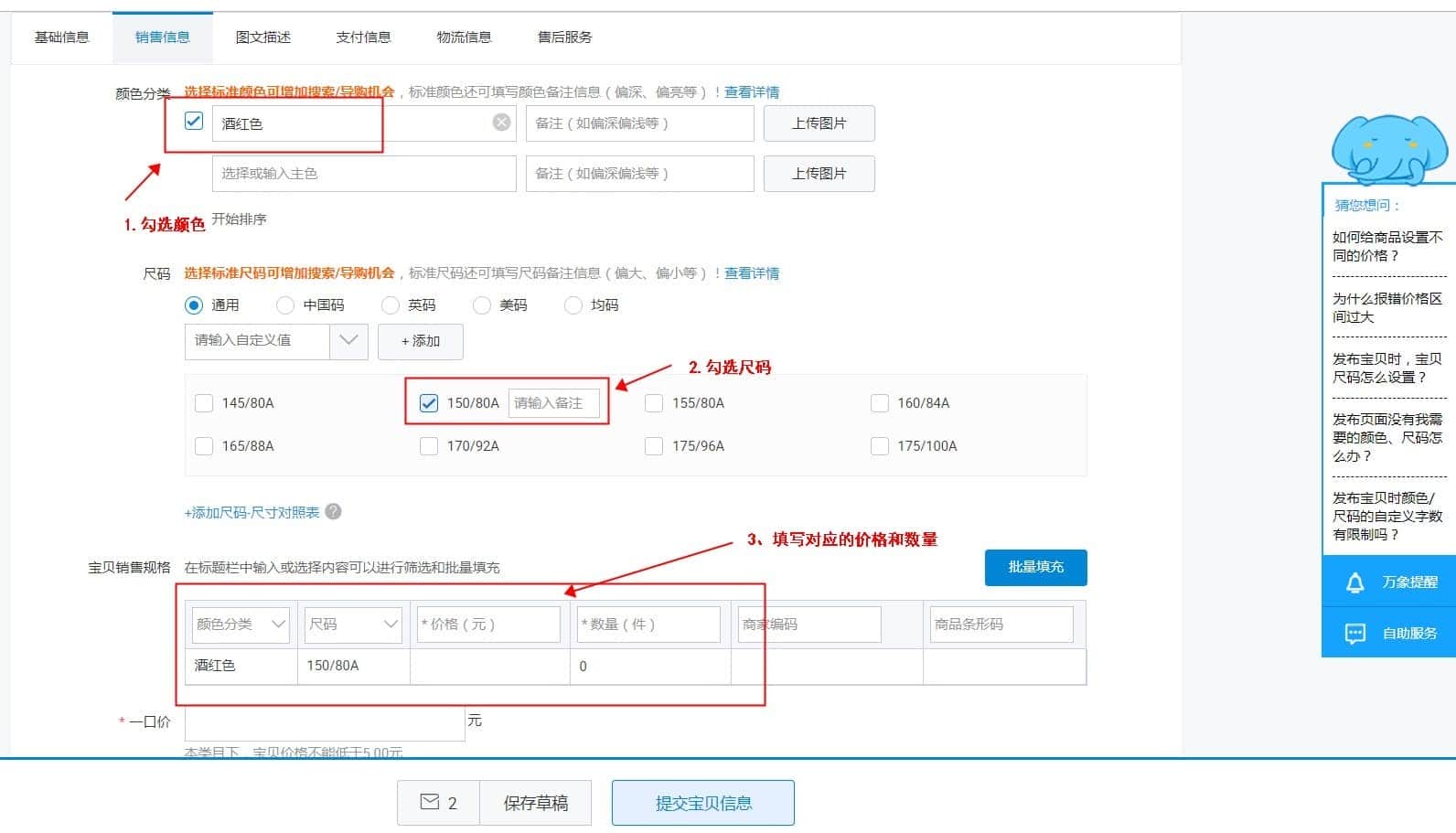
Task: Open the chat icon for 自助服务
Action: (1355, 634)
